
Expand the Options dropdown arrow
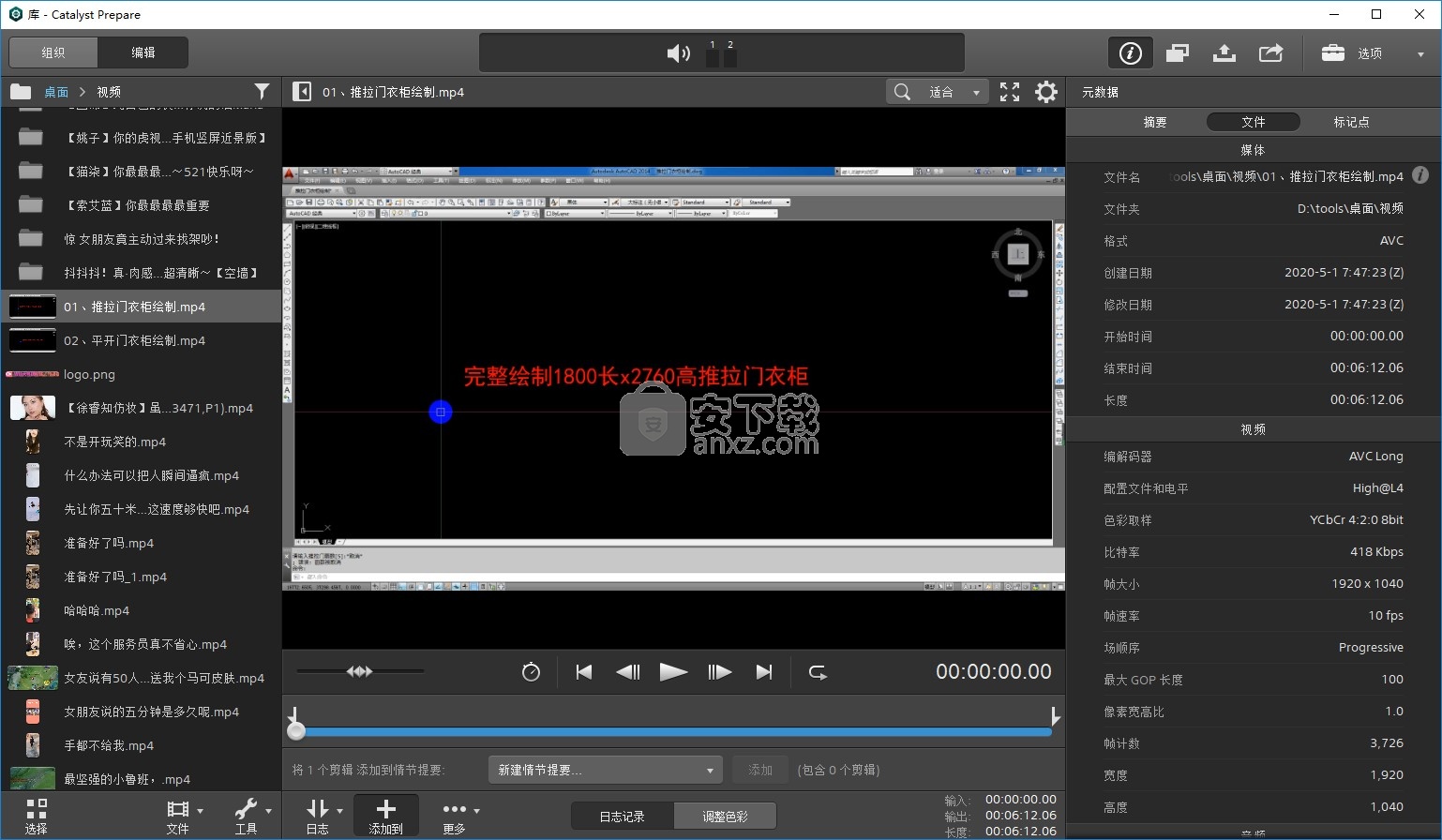pyautogui.click(x=1420, y=53)
